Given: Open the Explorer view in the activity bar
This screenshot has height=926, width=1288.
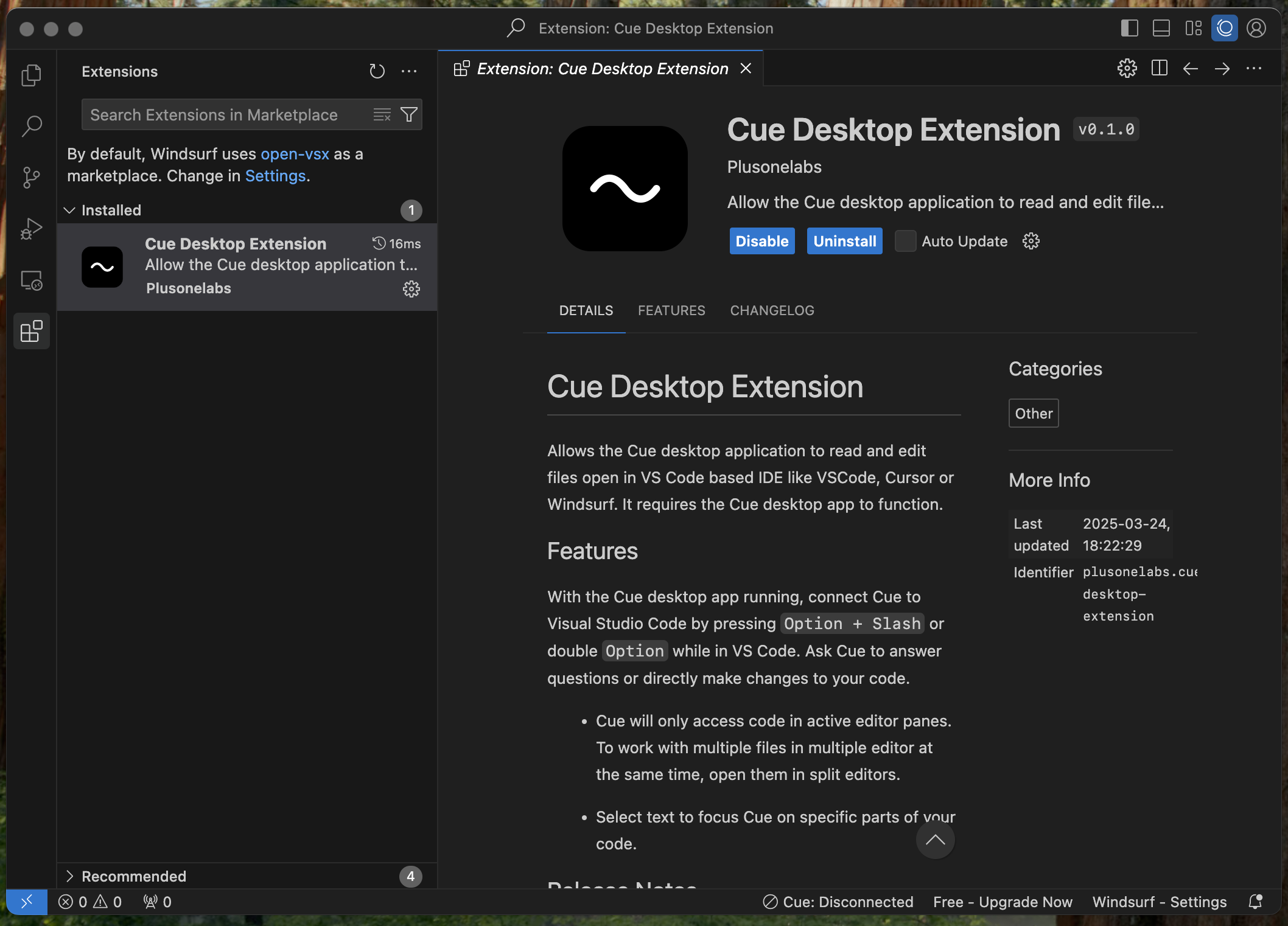Looking at the screenshot, I should click(x=31, y=74).
